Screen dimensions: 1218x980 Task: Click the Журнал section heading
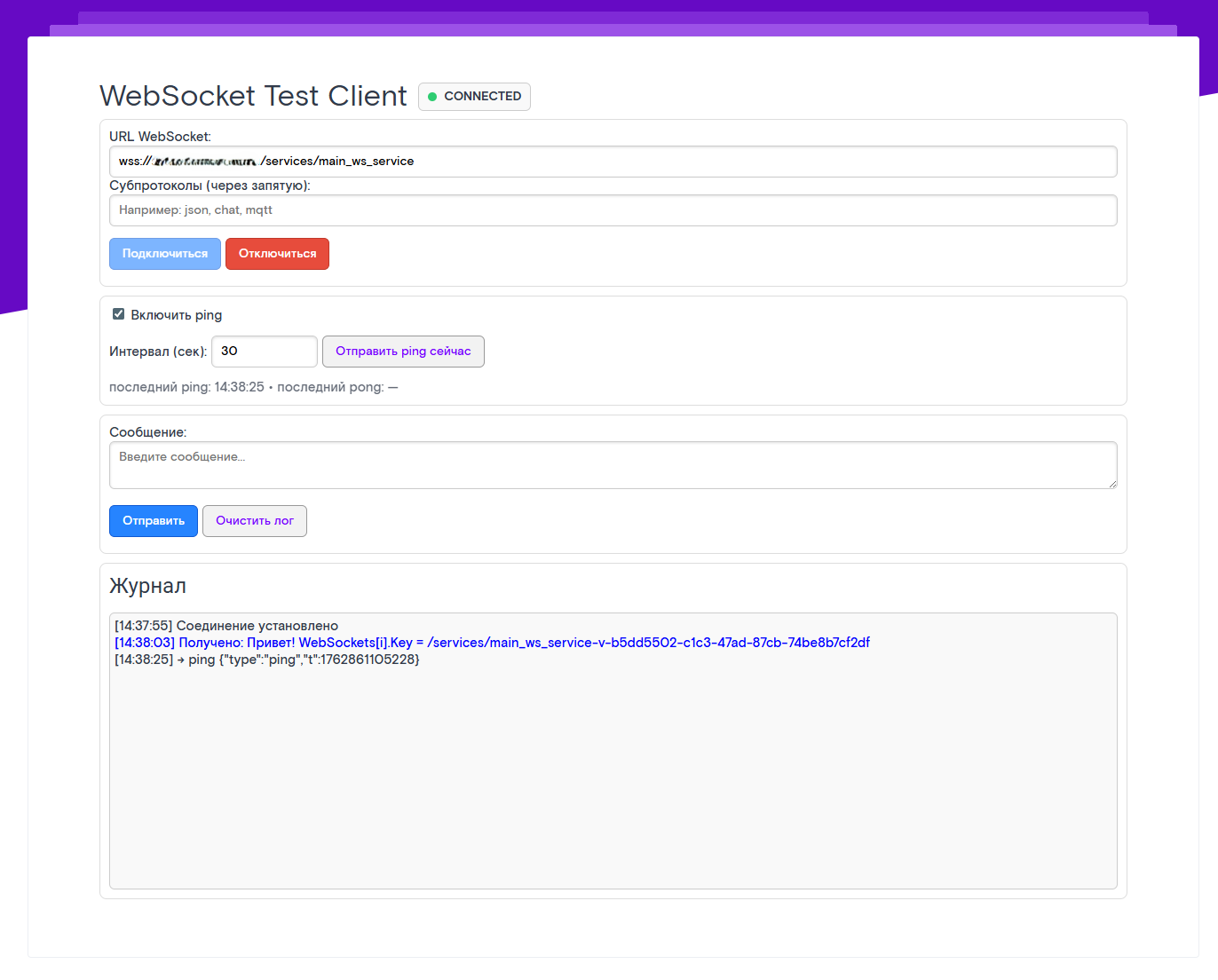pyautogui.click(x=148, y=586)
